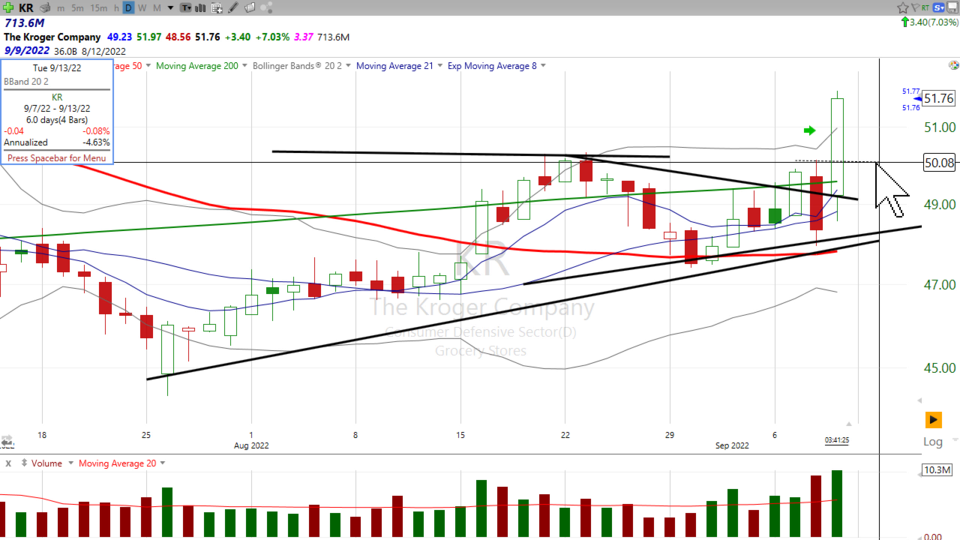Open the Volume indicator dropdown
Screen dimensions: 960x540
point(70,463)
